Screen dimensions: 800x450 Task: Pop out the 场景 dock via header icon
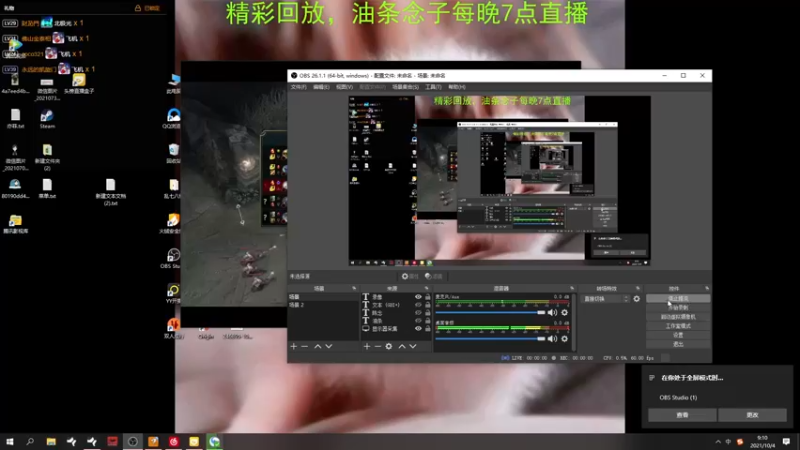point(354,288)
